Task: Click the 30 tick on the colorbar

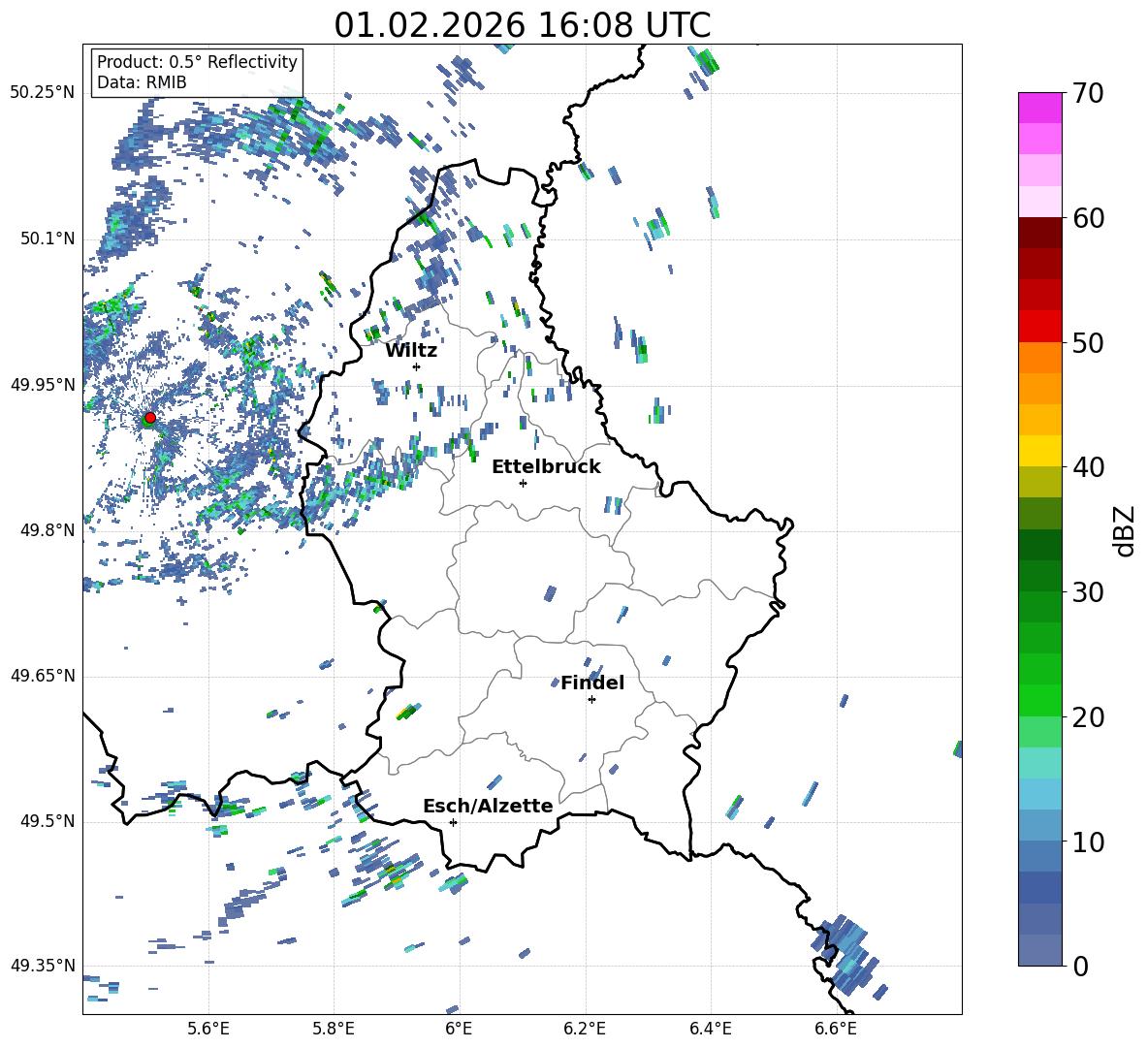Action: (1088, 592)
